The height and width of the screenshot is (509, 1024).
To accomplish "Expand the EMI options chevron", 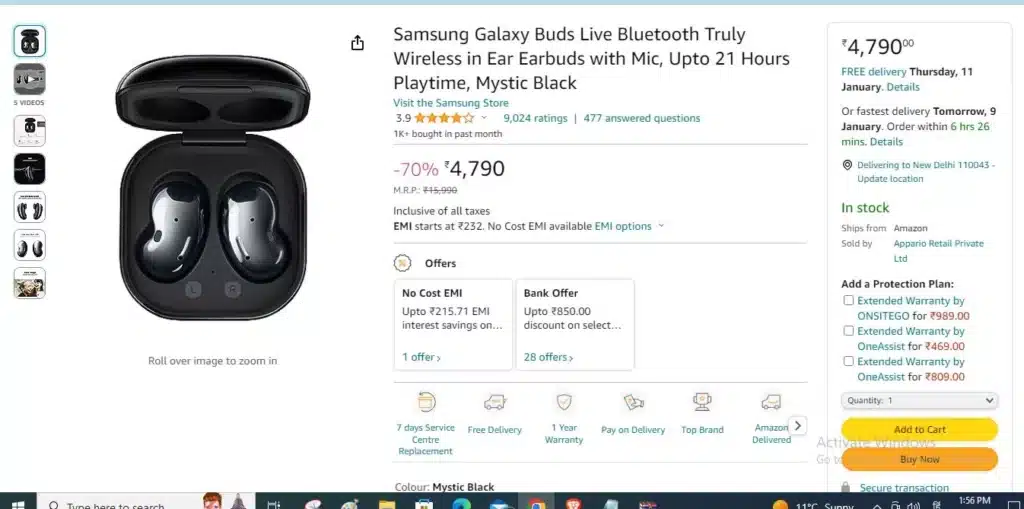I will [661, 226].
